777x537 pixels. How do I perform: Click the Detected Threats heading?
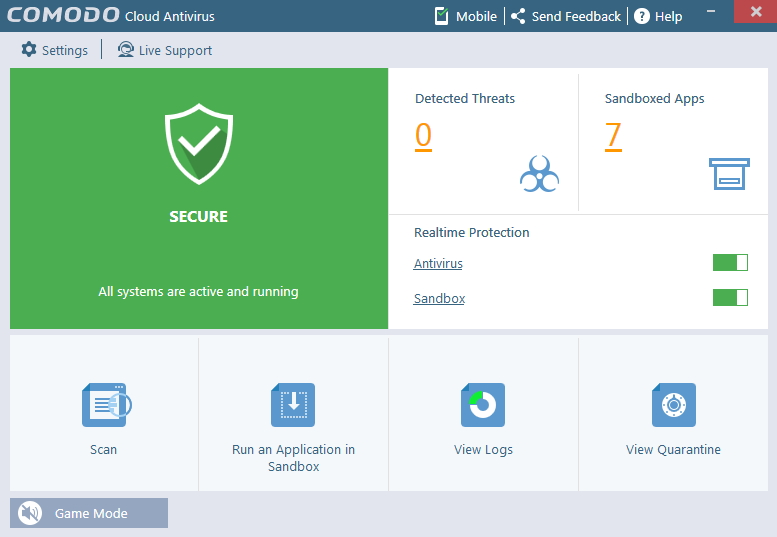465,99
